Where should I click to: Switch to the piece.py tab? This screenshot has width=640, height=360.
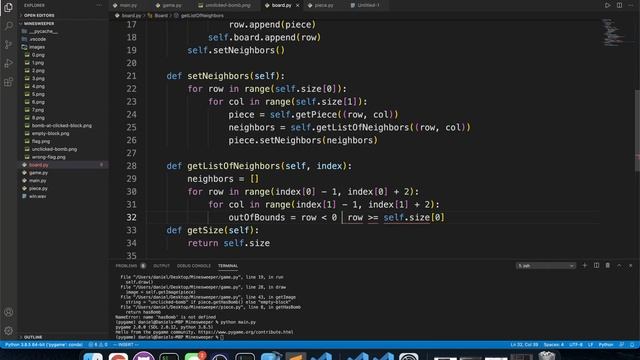pyautogui.click(x=324, y=5)
